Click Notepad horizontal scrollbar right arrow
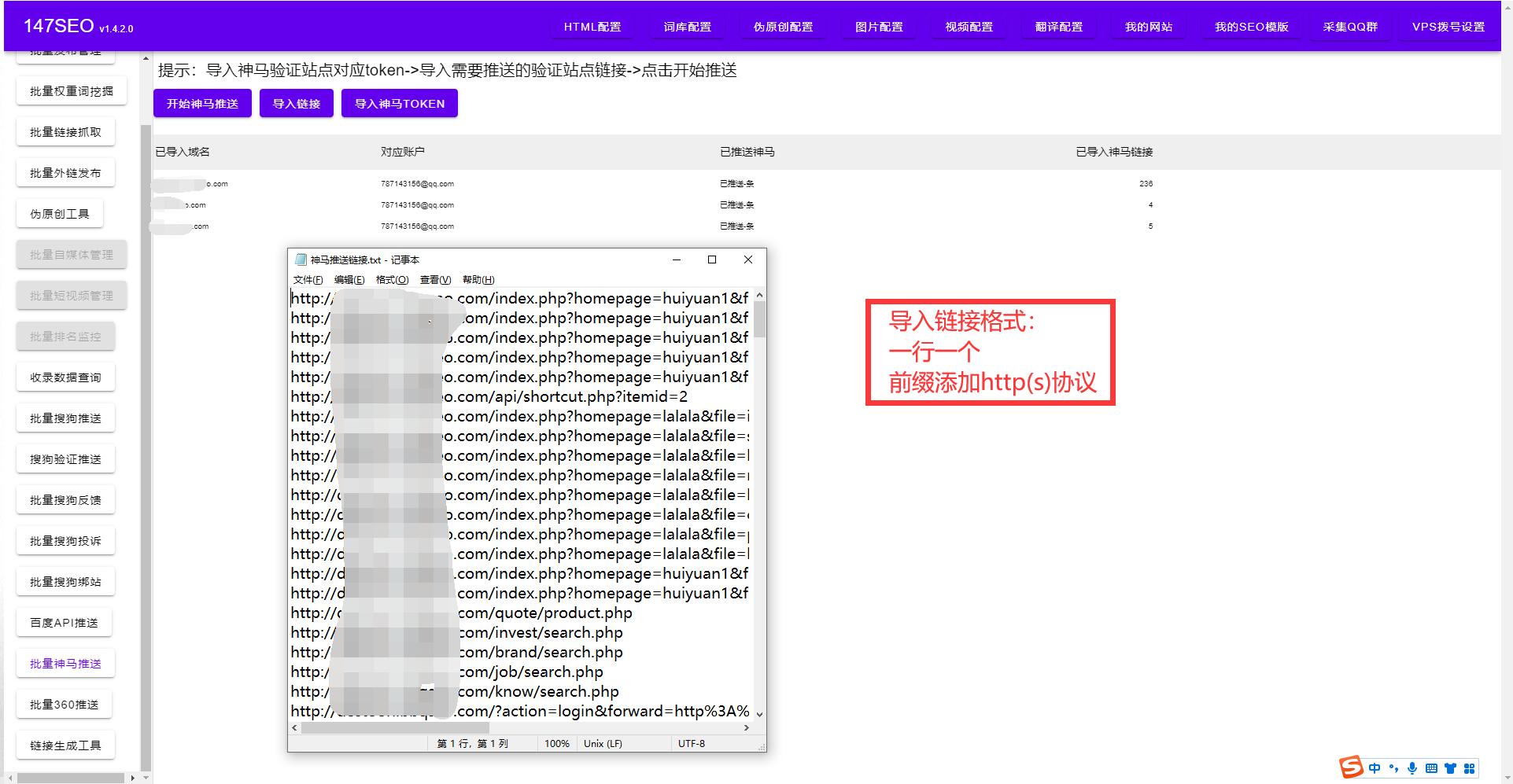This screenshot has height=784, width=1513. (x=747, y=728)
